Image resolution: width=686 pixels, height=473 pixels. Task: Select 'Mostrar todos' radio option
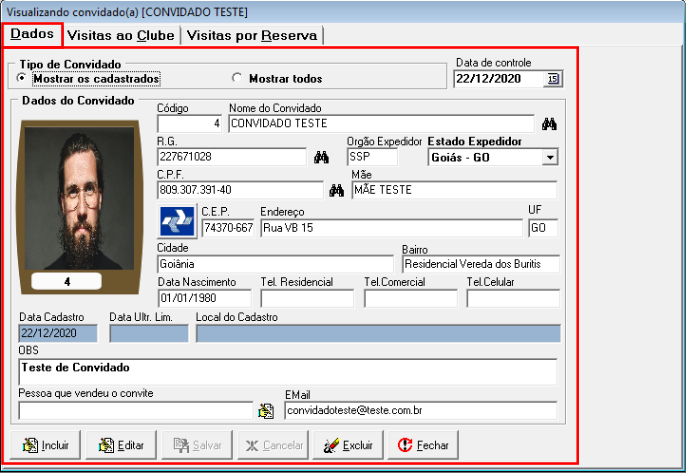pyautogui.click(x=237, y=78)
